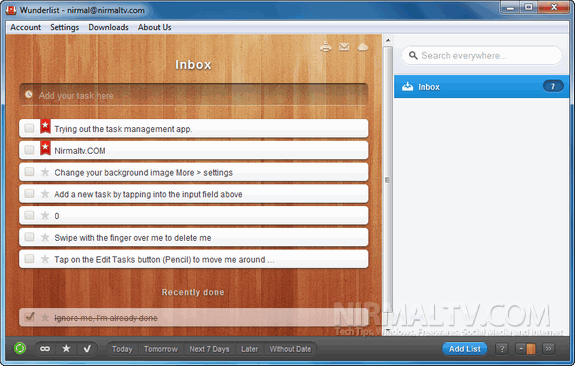Select the 'Nirmaltv.COM' task text
The width and height of the screenshot is (575, 366).
pos(80,151)
